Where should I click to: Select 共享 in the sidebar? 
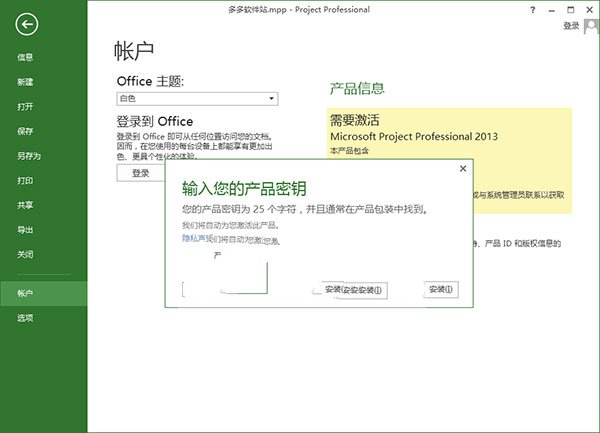[x=25, y=205]
